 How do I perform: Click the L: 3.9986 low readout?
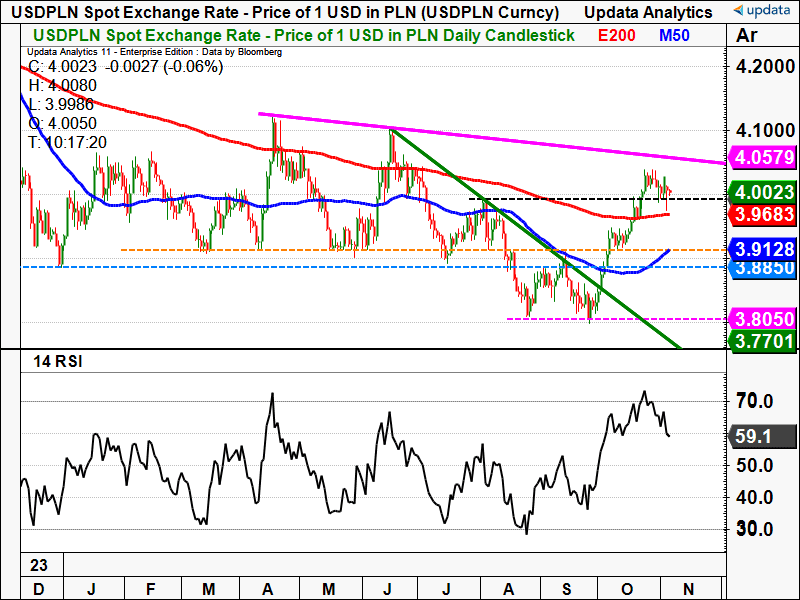point(61,104)
